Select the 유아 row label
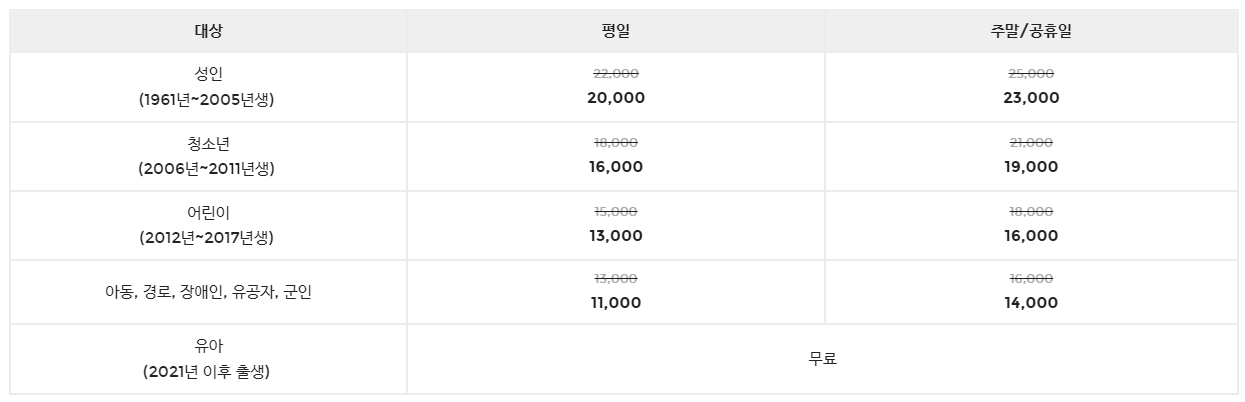The width and height of the screenshot is (1245, 402). 208,349
